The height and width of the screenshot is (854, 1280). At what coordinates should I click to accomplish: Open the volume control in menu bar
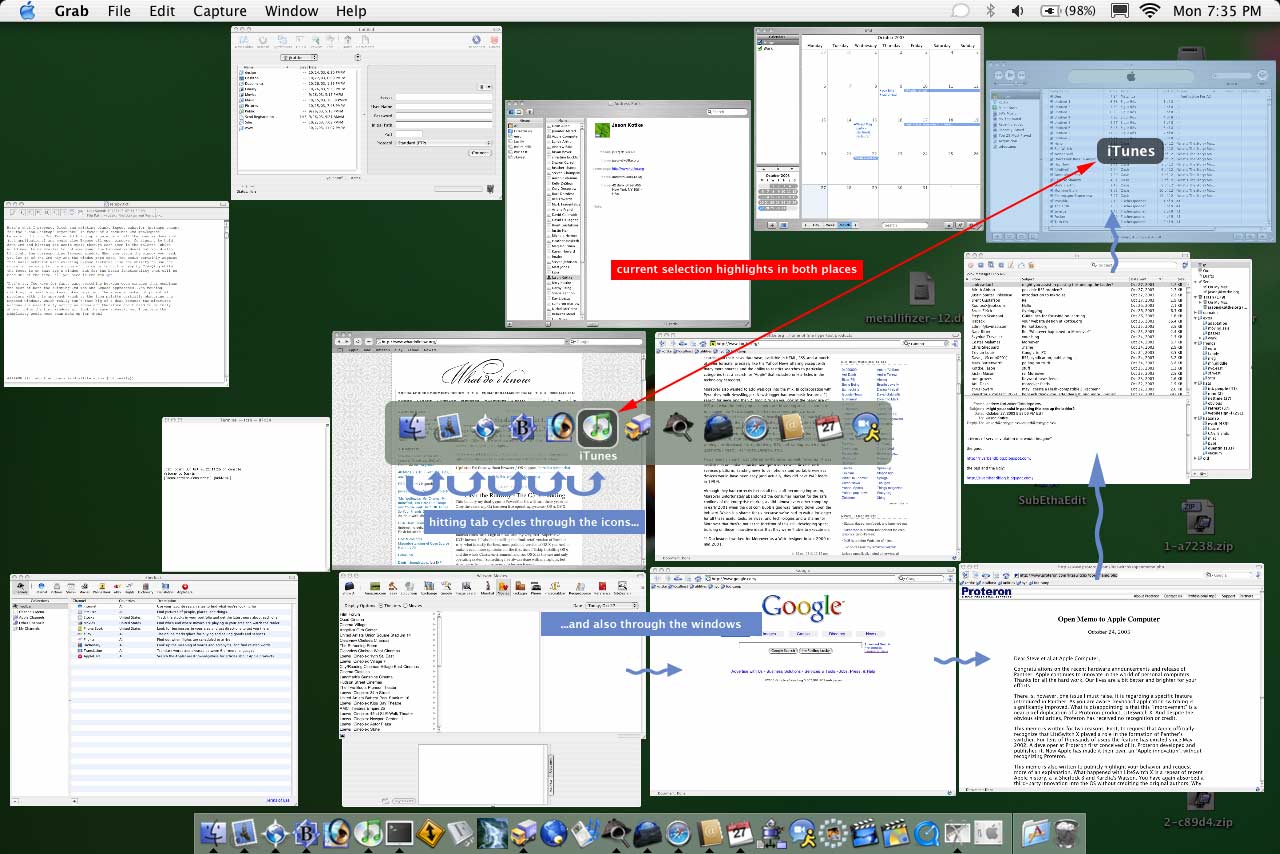[1018, 11]
